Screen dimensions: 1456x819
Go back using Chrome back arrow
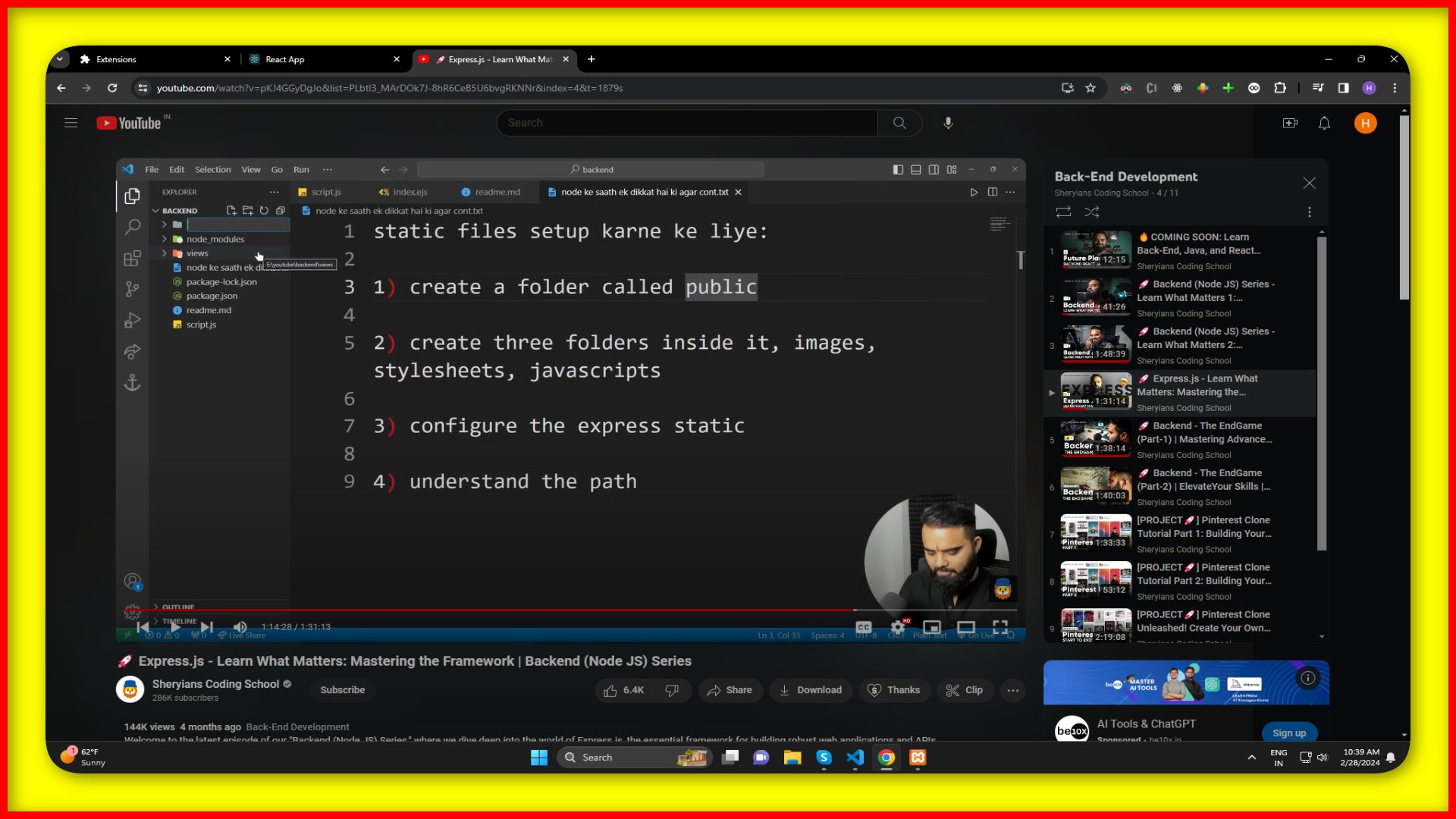pyautogui.click(x=61, y=88)
